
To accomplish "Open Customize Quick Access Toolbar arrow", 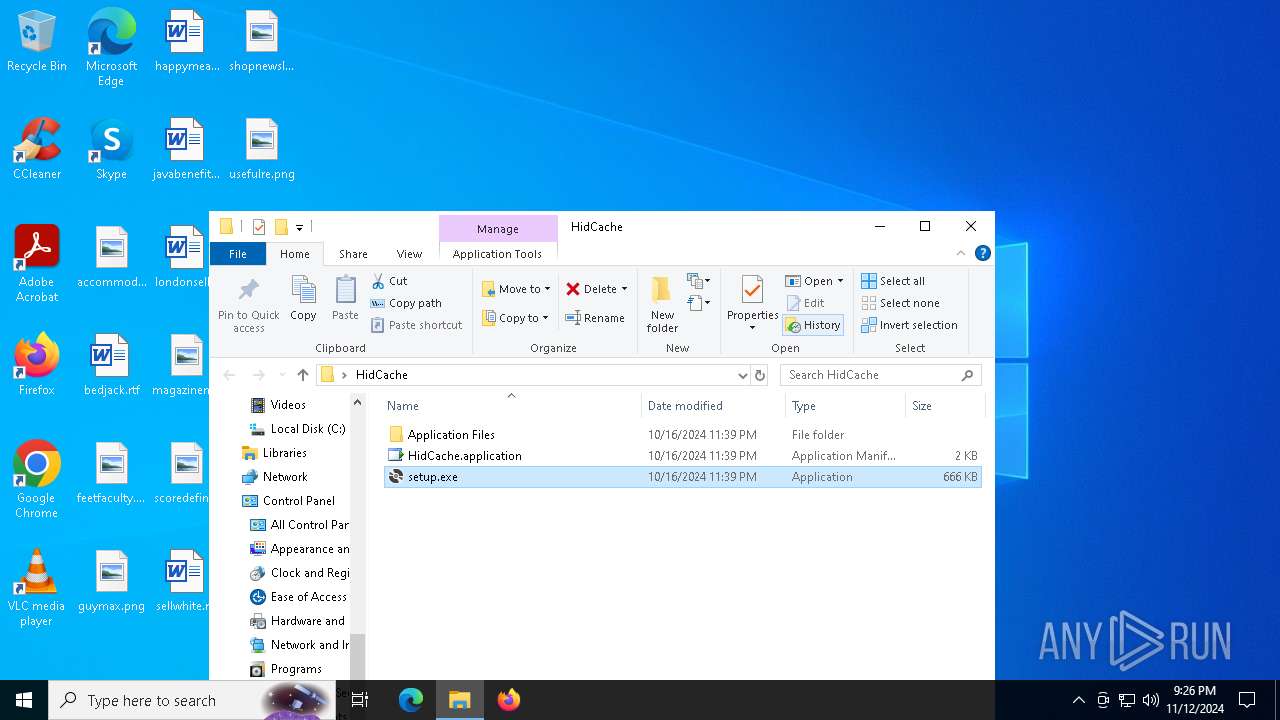I will [x=299, y=227].
